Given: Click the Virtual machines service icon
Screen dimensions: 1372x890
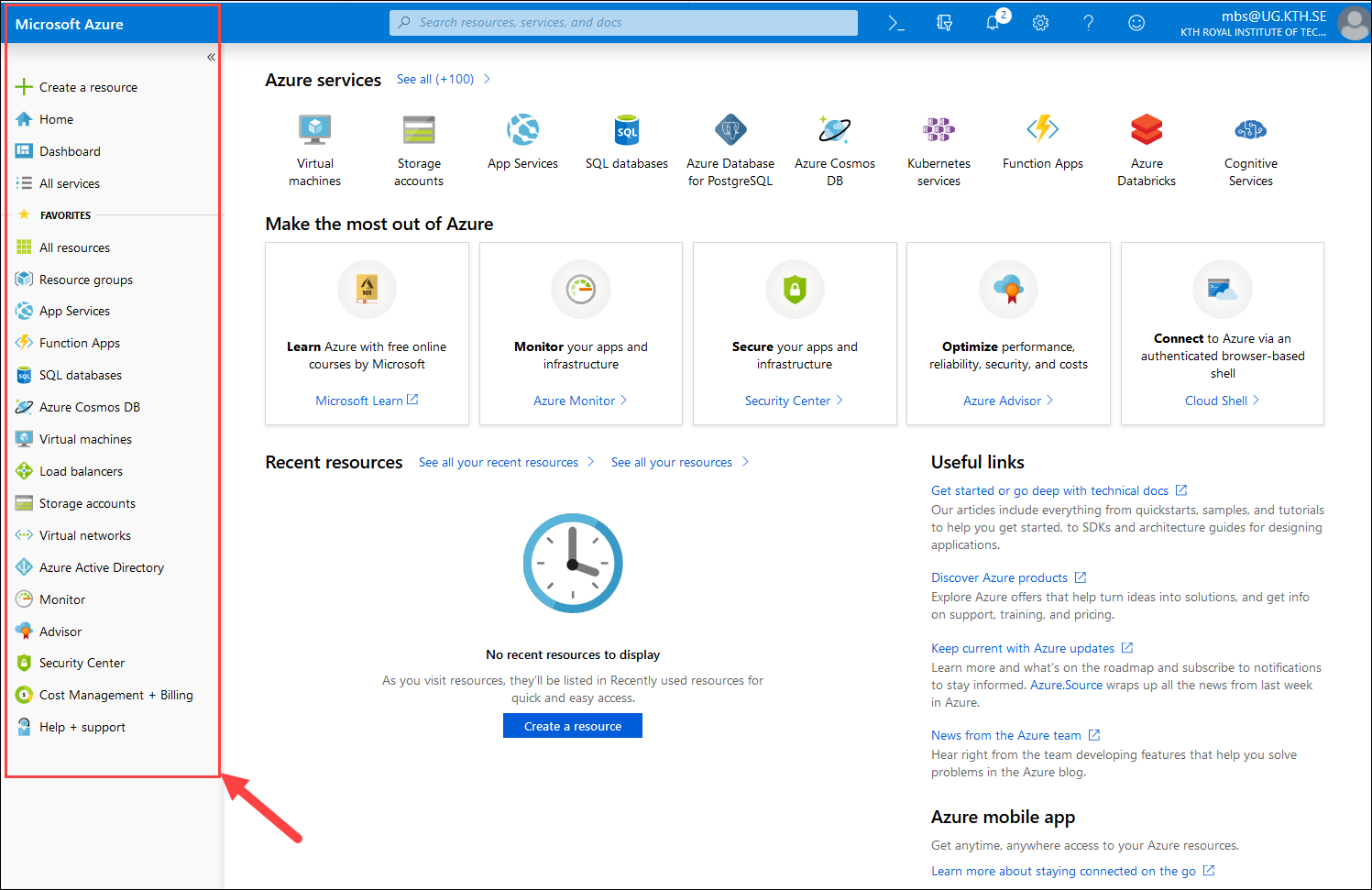Looking at the screenshot, I should click(314, 130).
